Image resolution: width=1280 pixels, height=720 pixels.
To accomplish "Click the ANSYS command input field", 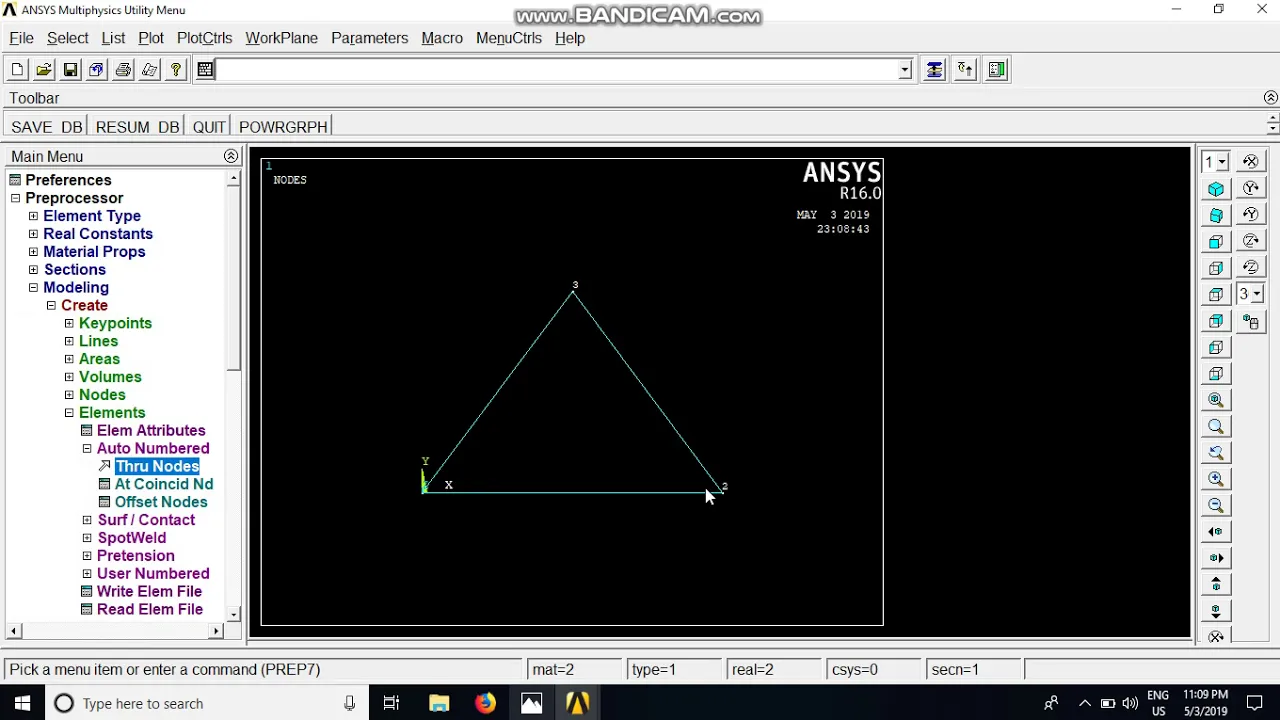I will coord(557,70).
